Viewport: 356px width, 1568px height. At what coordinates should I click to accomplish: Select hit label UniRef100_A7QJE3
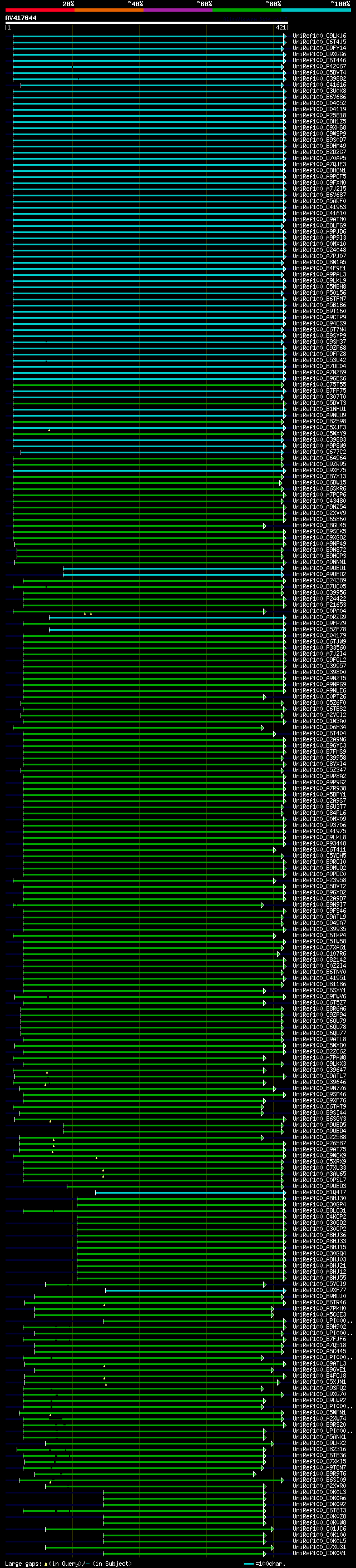tap(319, 164)
